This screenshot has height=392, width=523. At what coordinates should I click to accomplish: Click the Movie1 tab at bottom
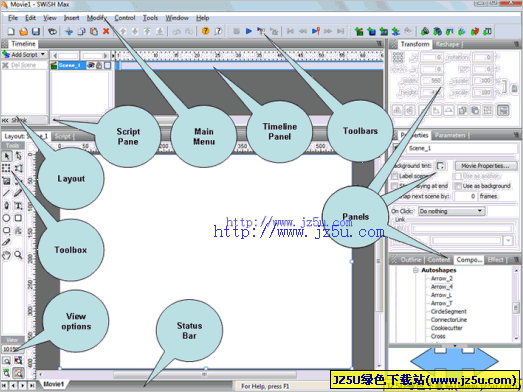tap(53, 384)
